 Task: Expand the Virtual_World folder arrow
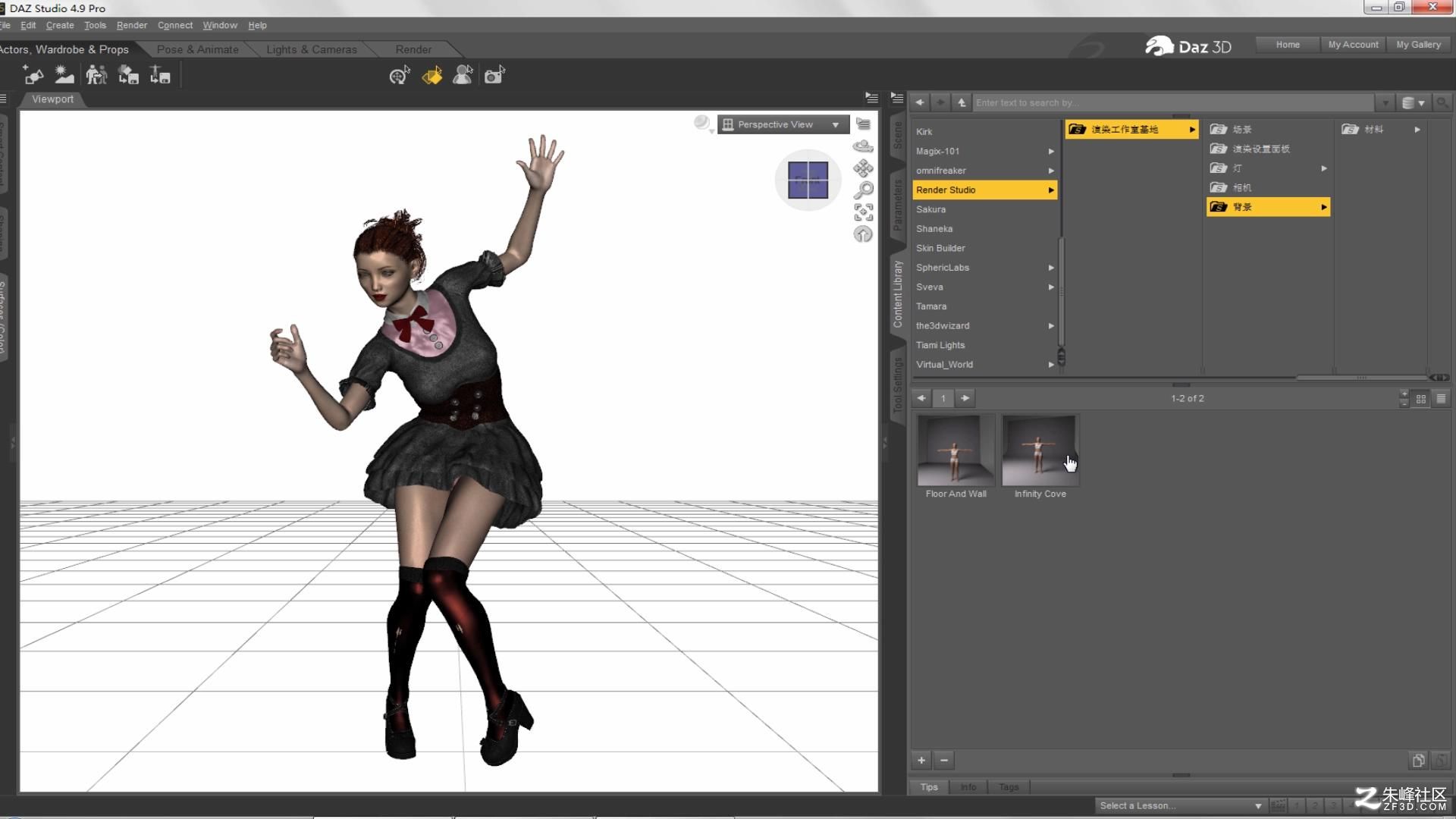click(x=1051, y=365)
